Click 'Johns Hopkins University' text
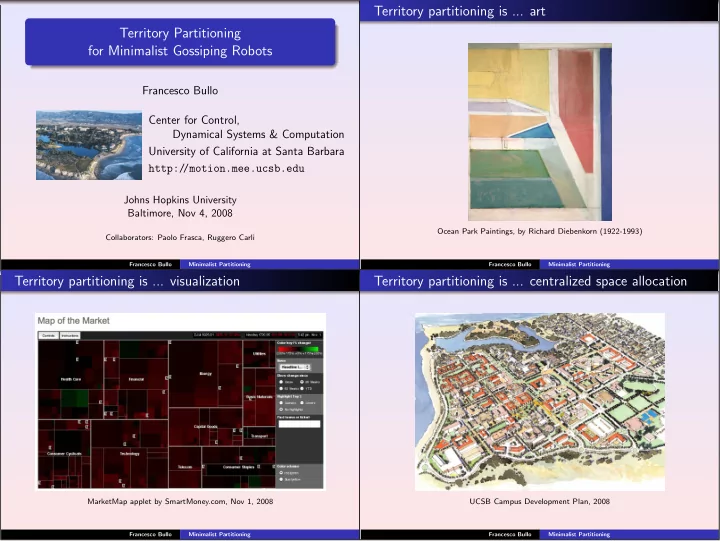The height and width of the screenshot is (541, 720). click(180, 200)
